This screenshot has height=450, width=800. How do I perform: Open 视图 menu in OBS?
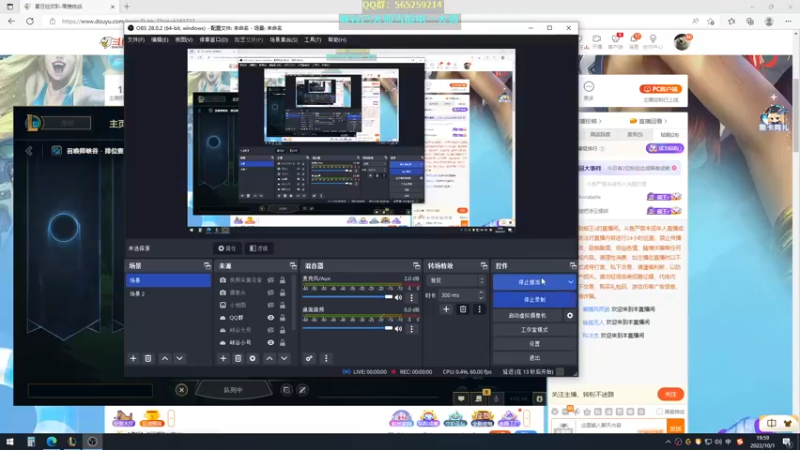click(x=184, y=40)
